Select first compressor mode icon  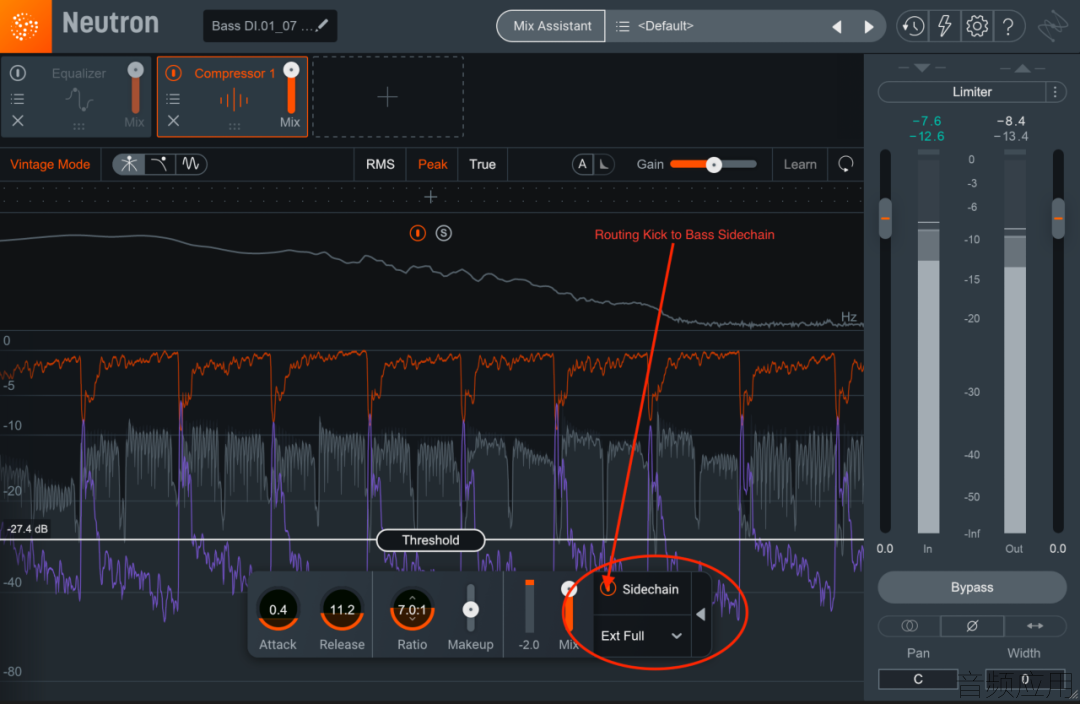pos(129,164)
